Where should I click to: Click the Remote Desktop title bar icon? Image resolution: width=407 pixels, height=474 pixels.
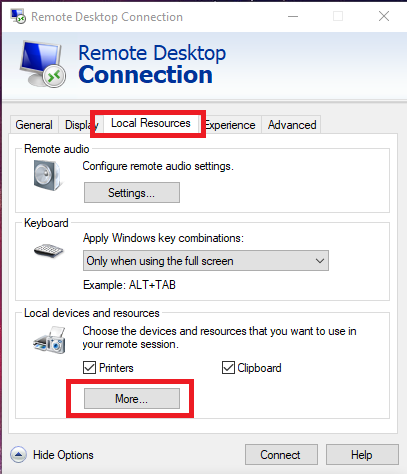pyautogui.click(x=18, y=16)
